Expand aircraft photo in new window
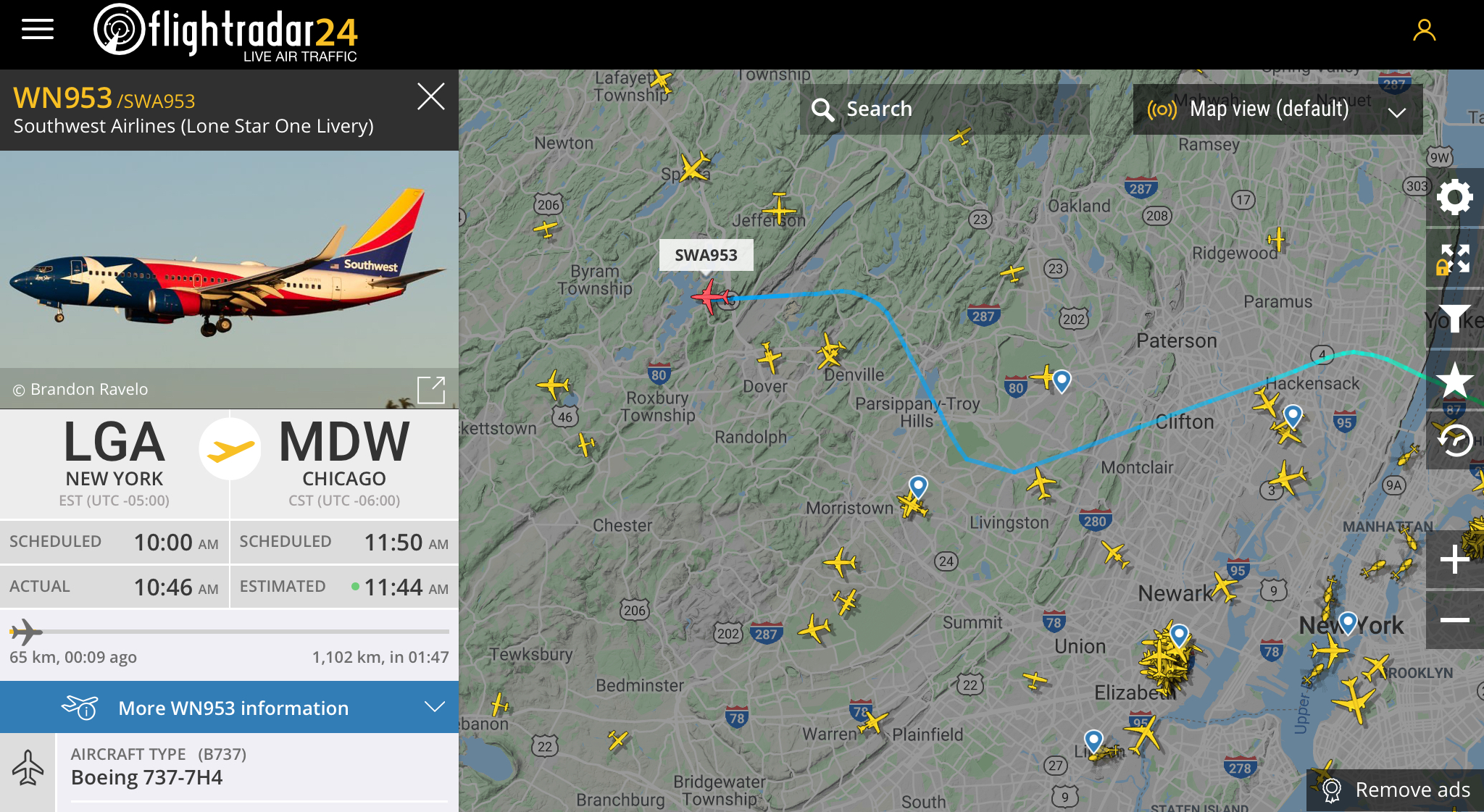This screenshot has width=1484, height=812. (431, 390)
